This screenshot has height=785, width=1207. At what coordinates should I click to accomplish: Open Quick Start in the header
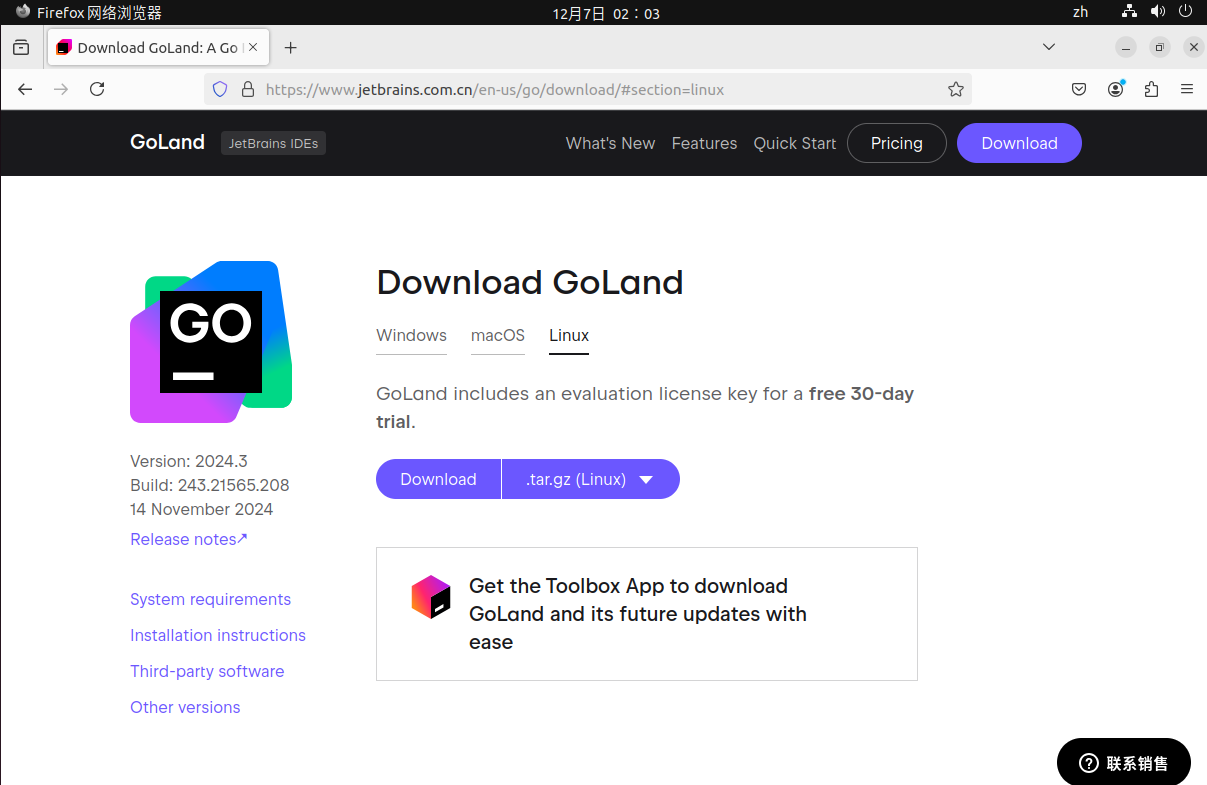point(795,143)
